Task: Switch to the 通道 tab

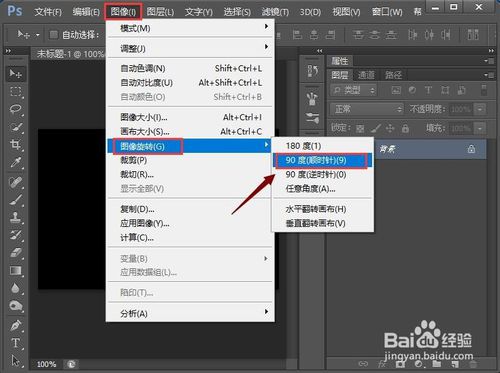Action: tap(366, 75)
